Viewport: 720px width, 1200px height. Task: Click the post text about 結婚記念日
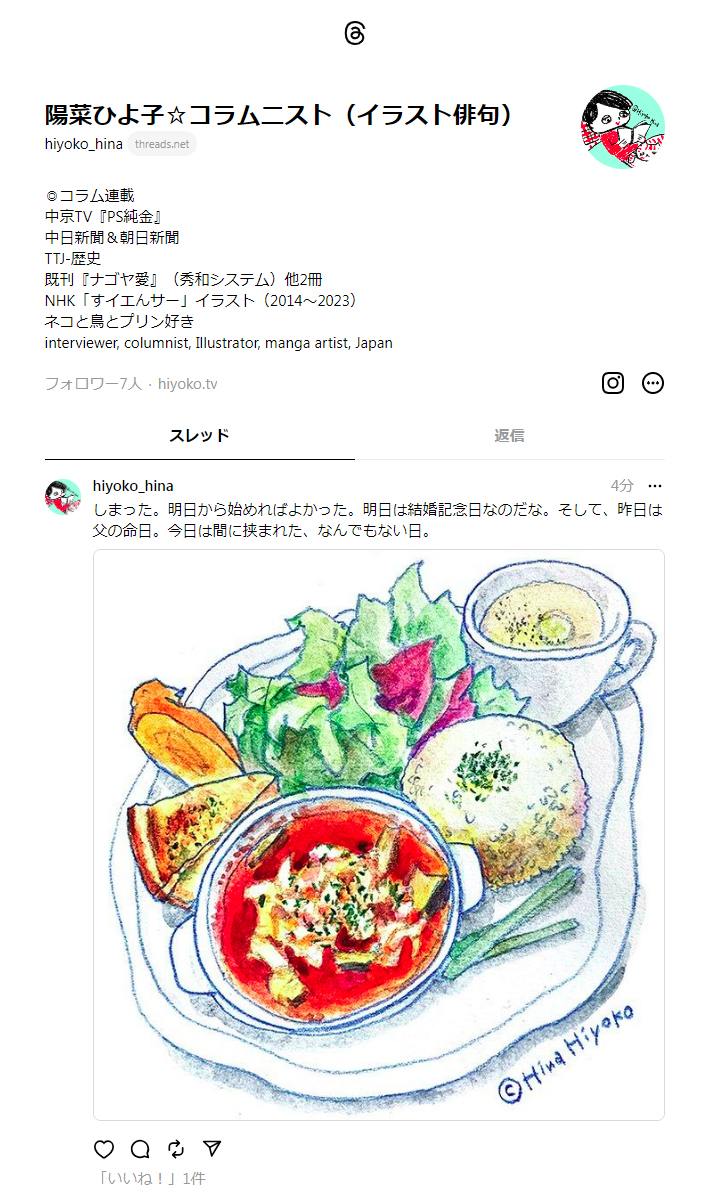point(378,520)
